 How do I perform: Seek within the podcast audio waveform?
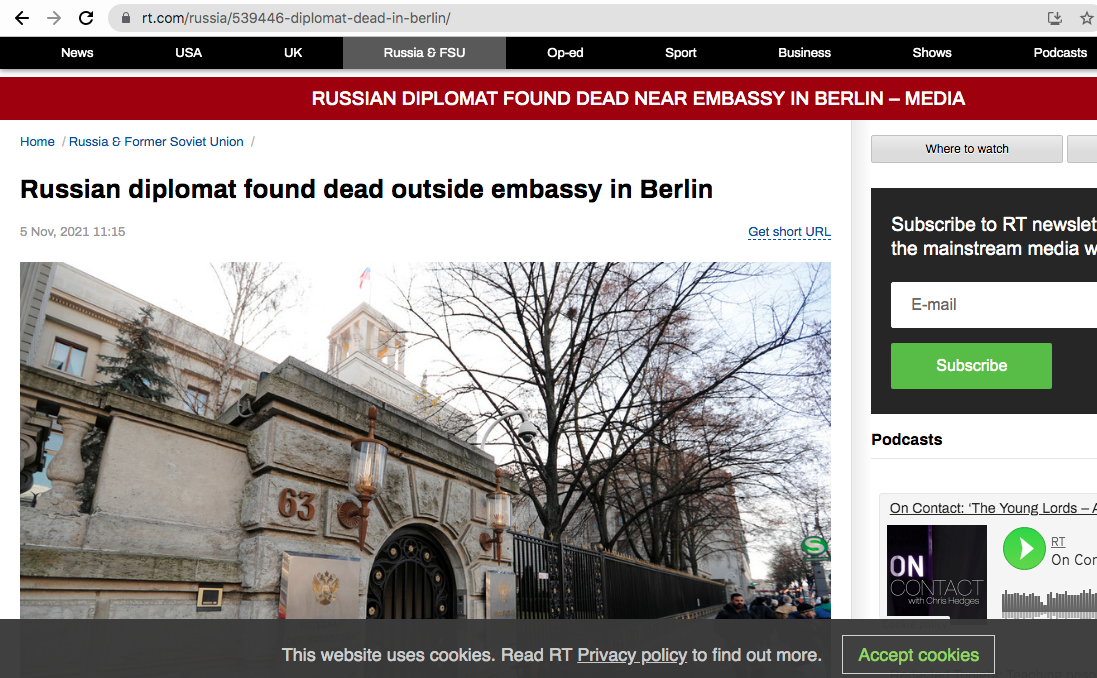(x=1049, y=603)
